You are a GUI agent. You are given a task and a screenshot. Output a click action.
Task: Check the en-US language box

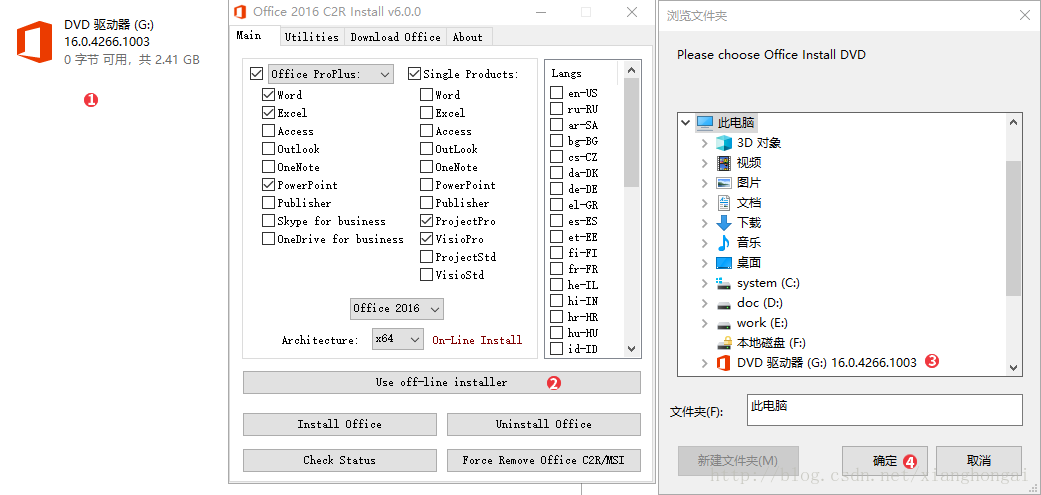point(556,93)
